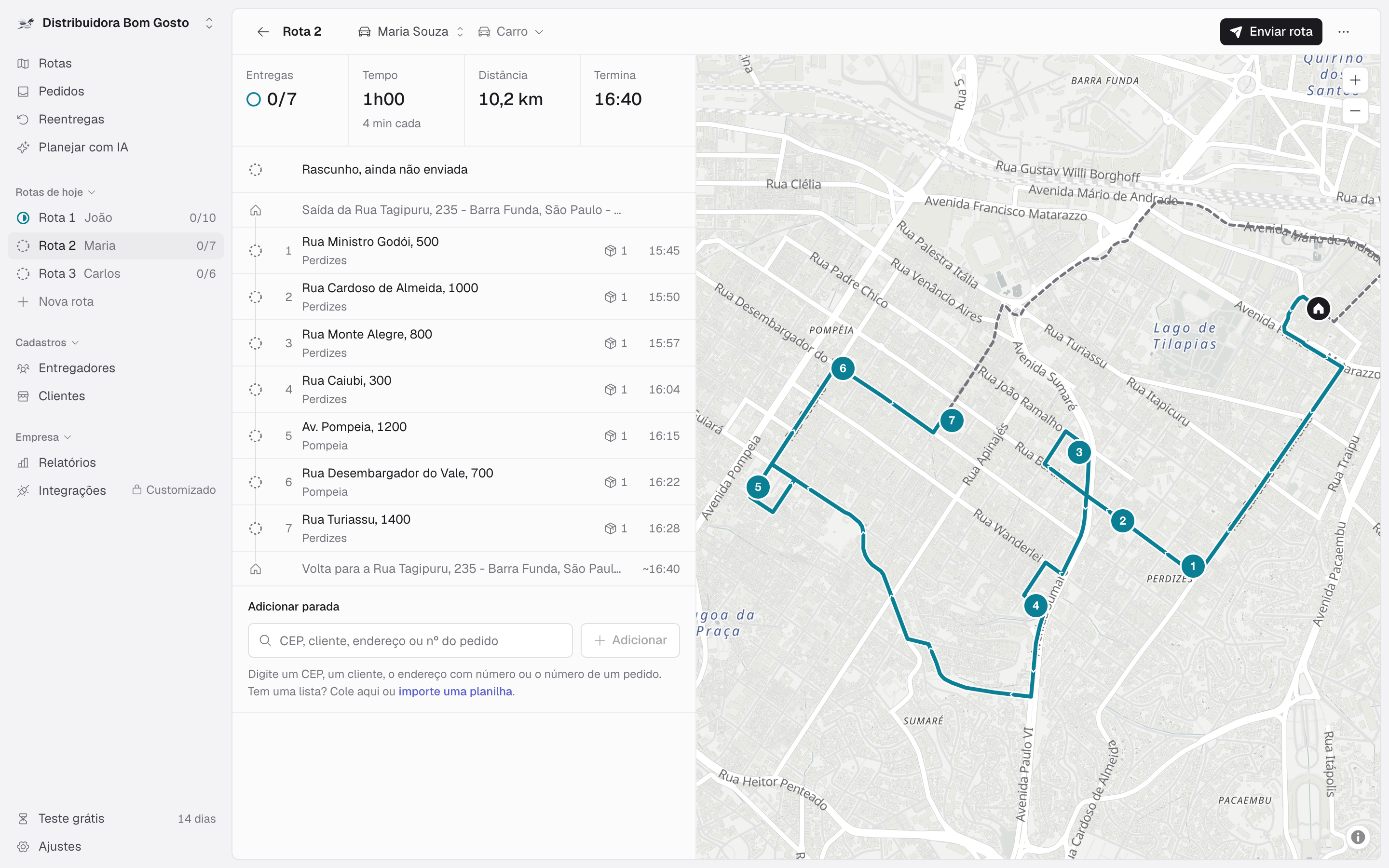Click the importe uma planilha link
The width and height of the screenshot is (1389, 868).
455,691
